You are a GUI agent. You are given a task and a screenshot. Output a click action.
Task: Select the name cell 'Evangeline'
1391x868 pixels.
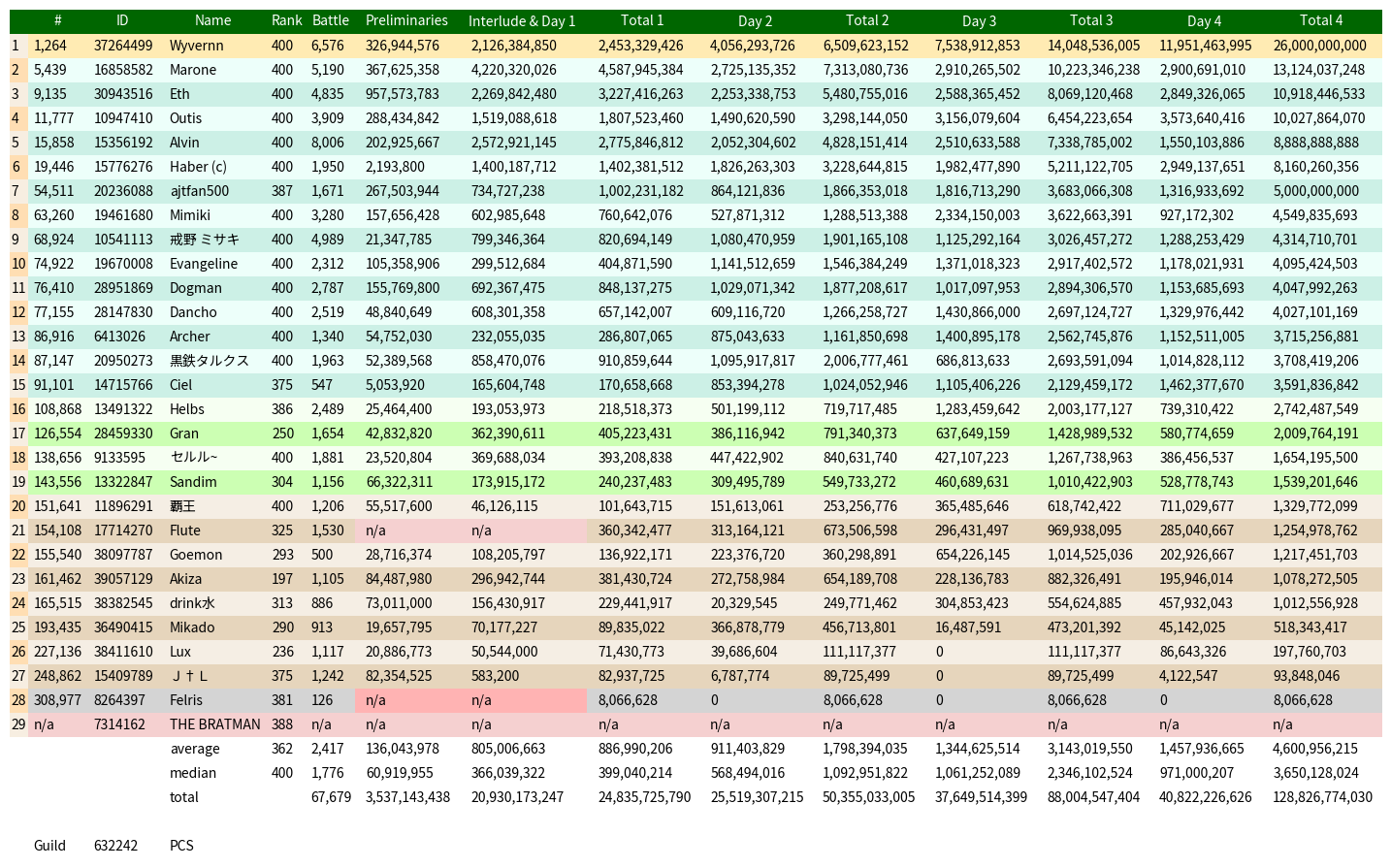(204, 264)
